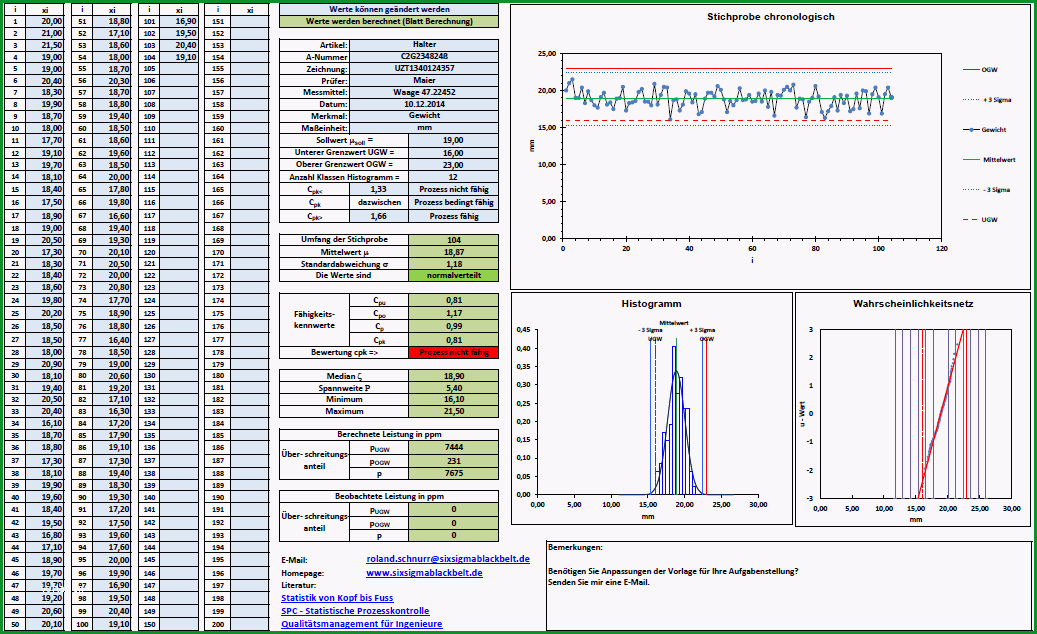
Task: Select xi cell for sample 73 '20,80'
Action: pos(112,288)
